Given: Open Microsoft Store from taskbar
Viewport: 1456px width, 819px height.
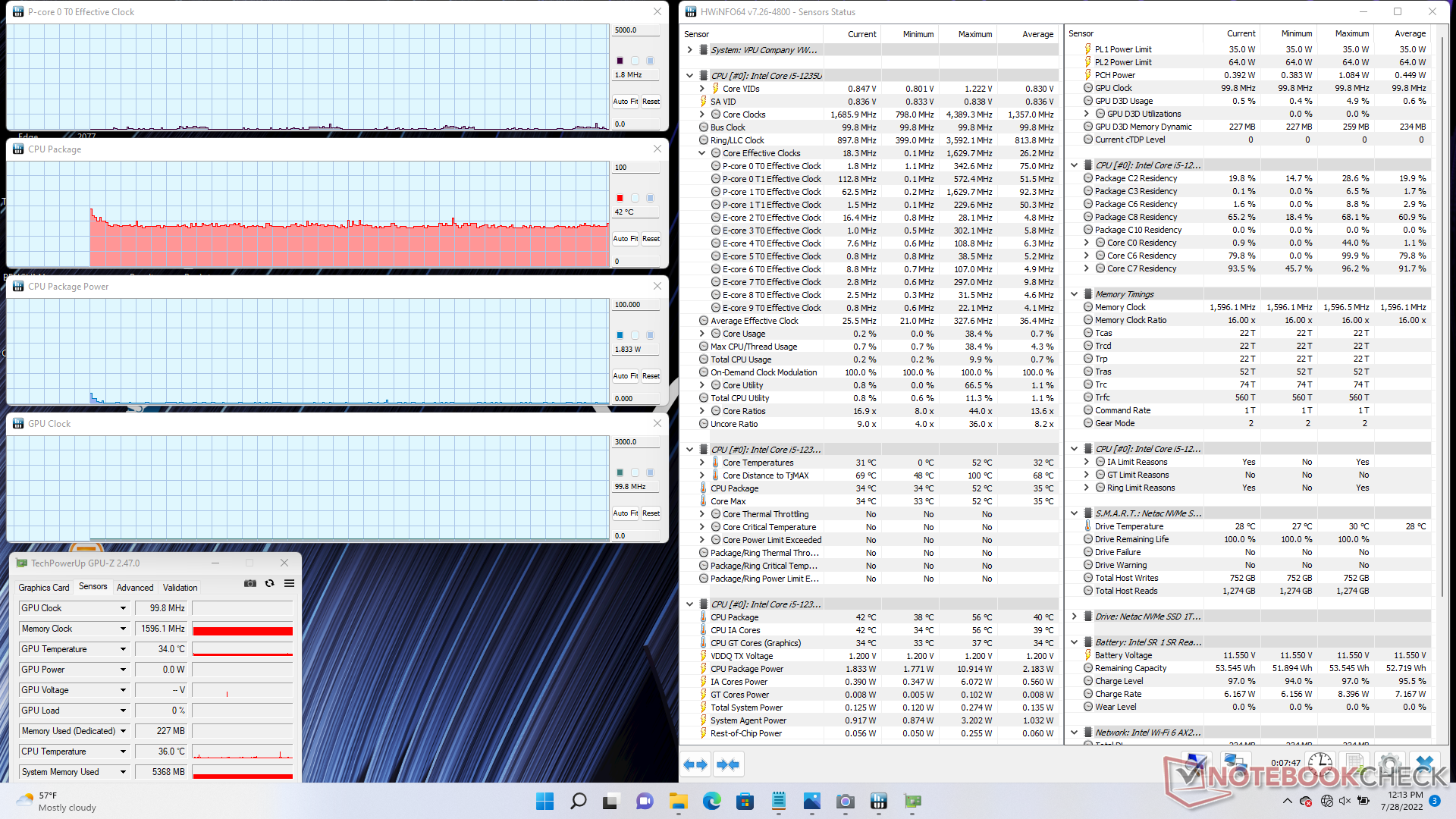Looking at the screenshot, I should (x=745, y=801).
